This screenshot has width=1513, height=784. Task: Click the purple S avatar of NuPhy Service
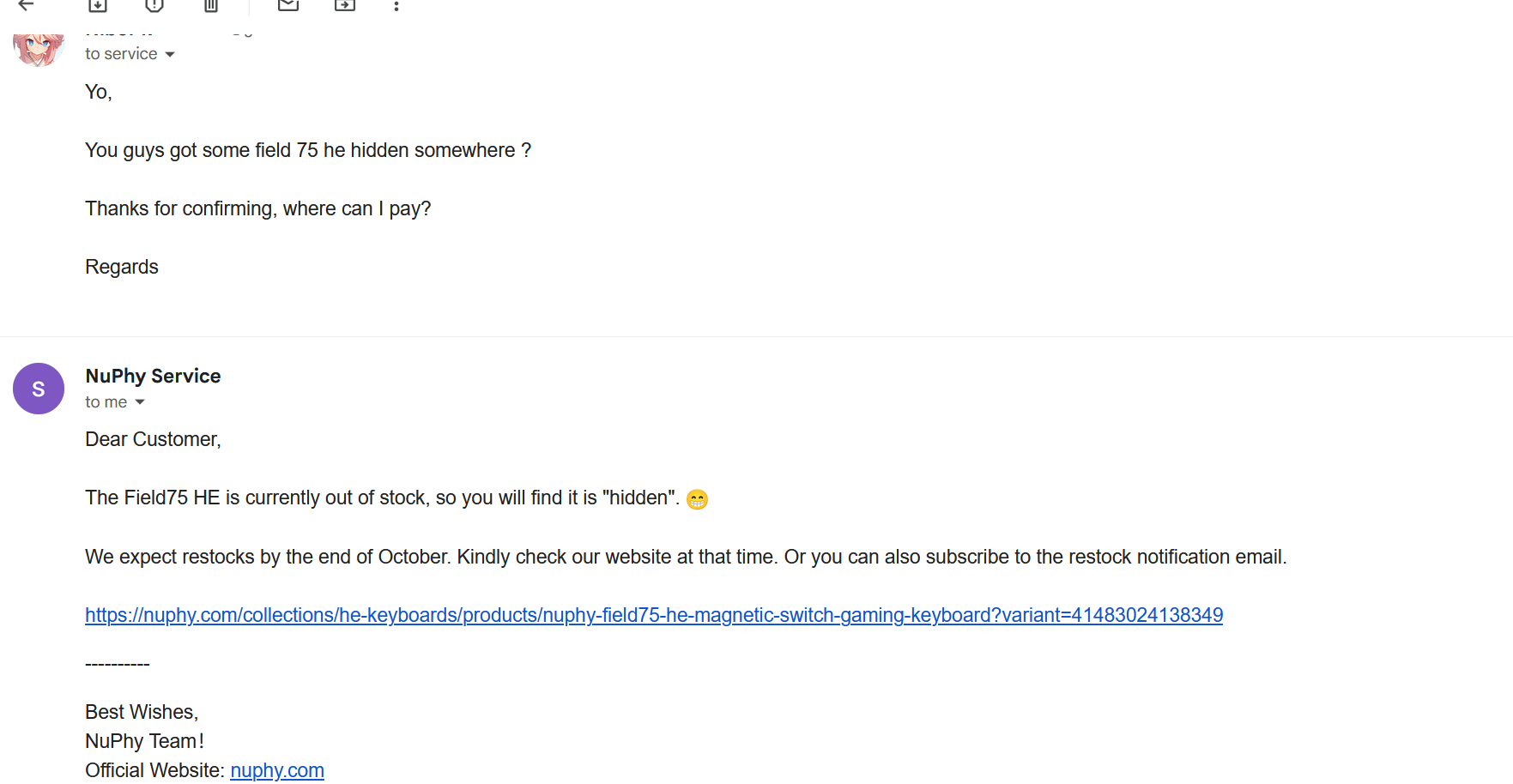pyautogui.click(x=39, y=389)
